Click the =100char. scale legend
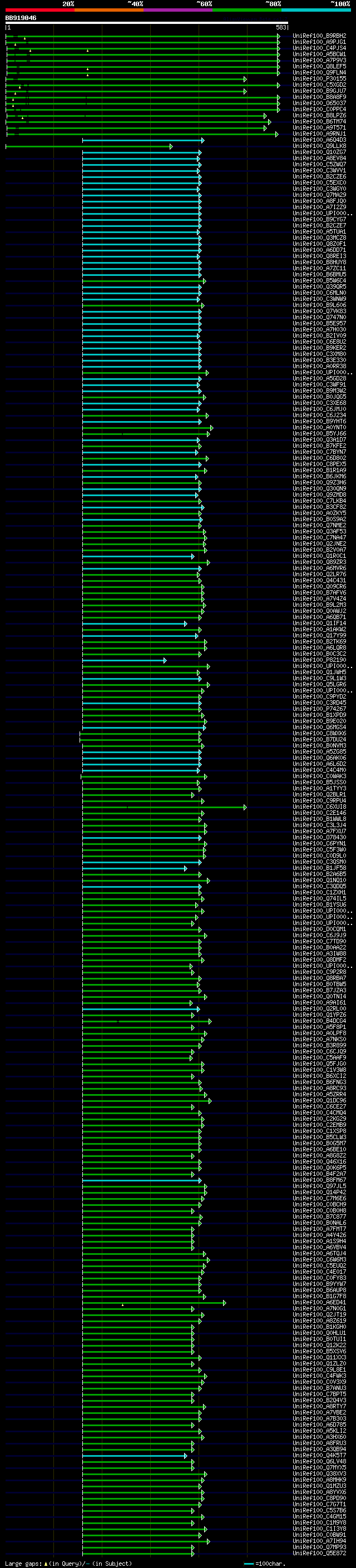The height and width of the screenshot is (1568, 356). click(x=264, y=1563)
